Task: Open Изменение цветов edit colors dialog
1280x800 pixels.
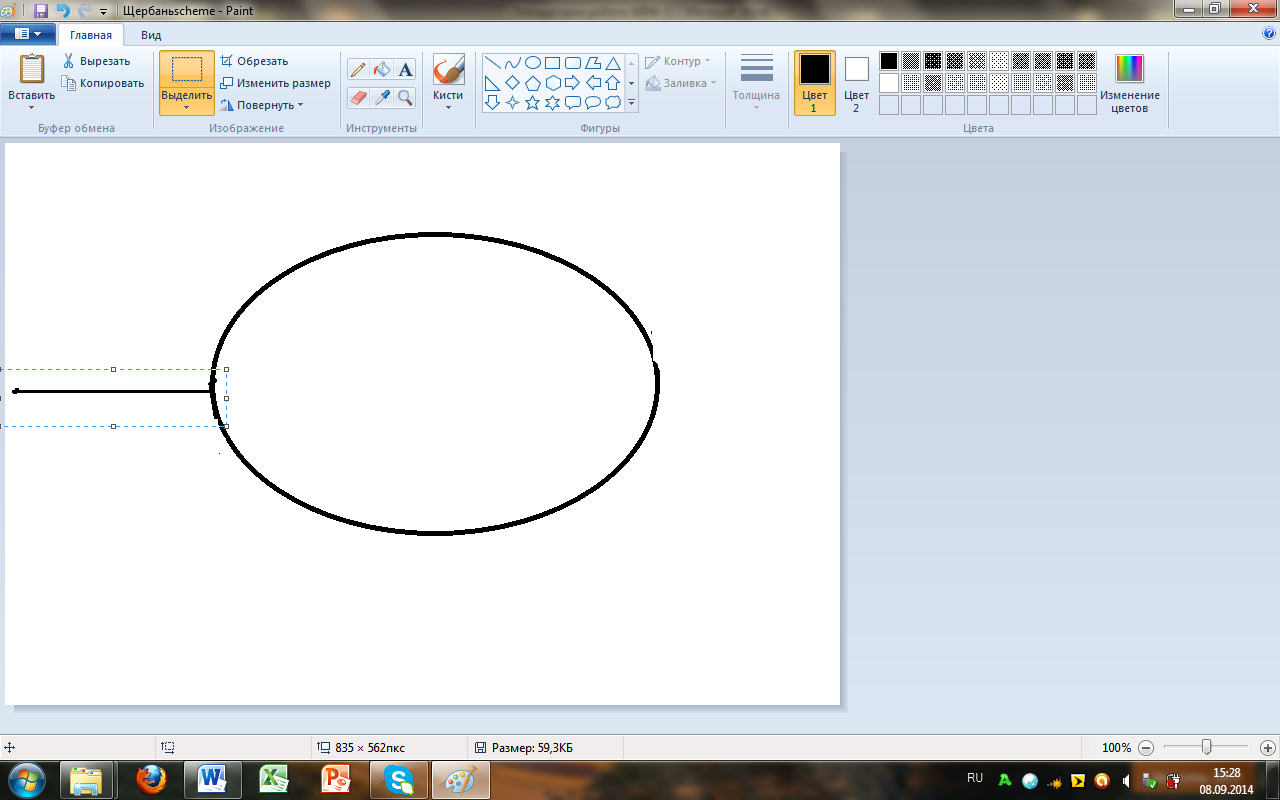Action: [1129, 83]
